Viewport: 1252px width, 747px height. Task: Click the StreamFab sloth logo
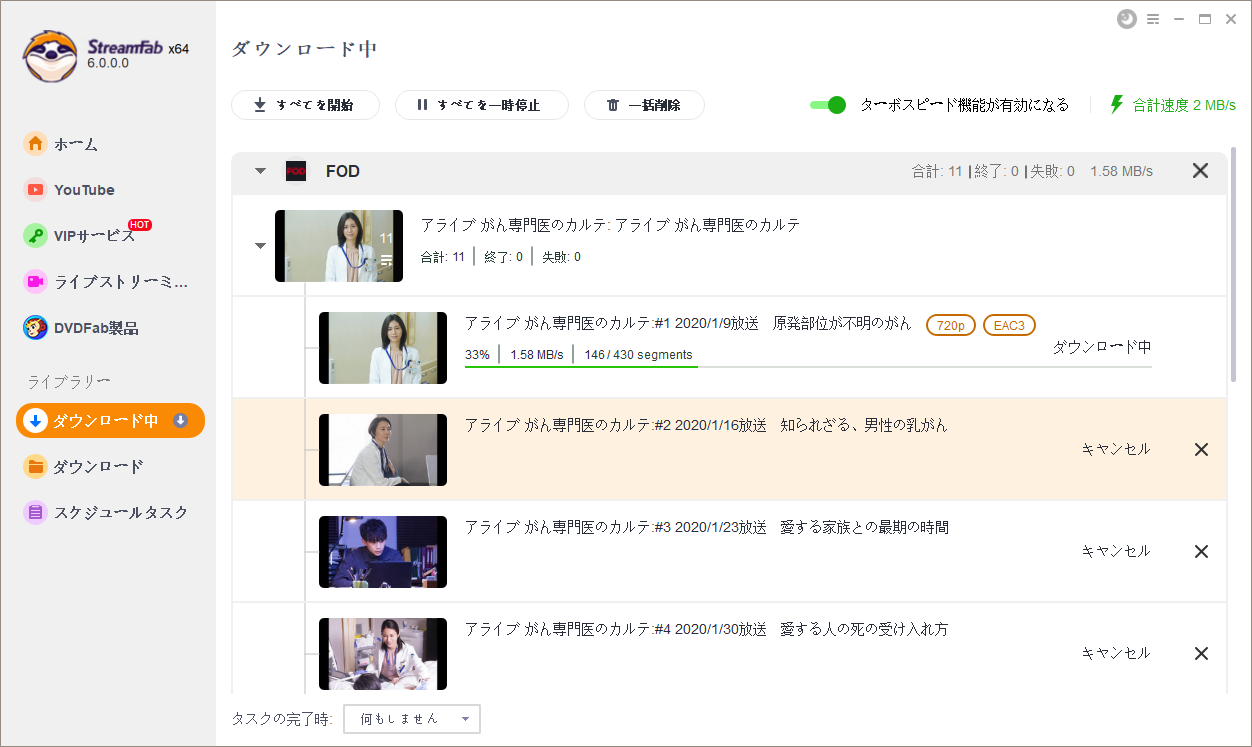(x=50, y=54)
